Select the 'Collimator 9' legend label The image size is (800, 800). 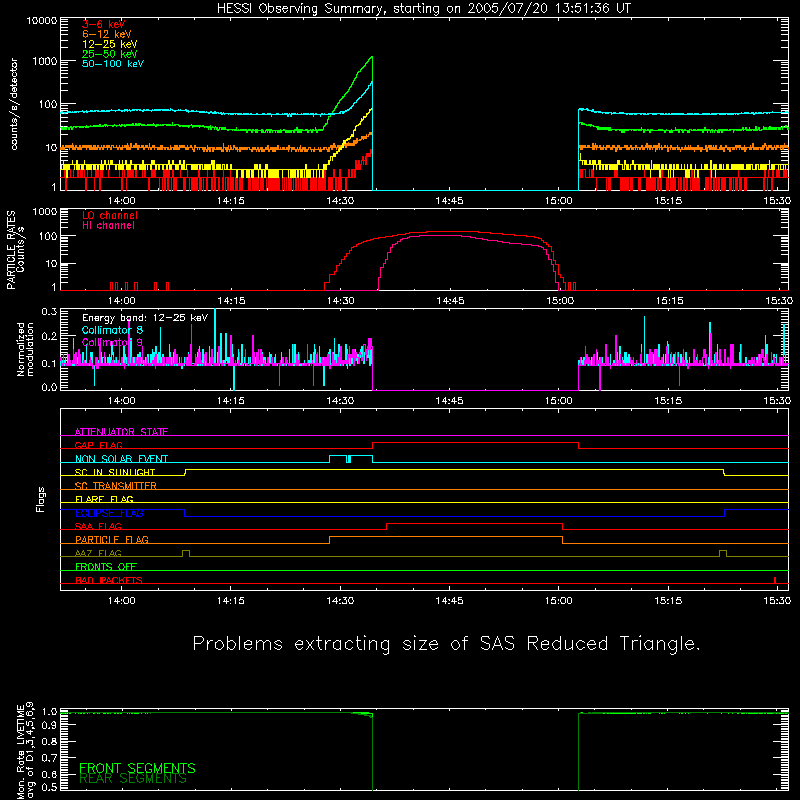112,342
